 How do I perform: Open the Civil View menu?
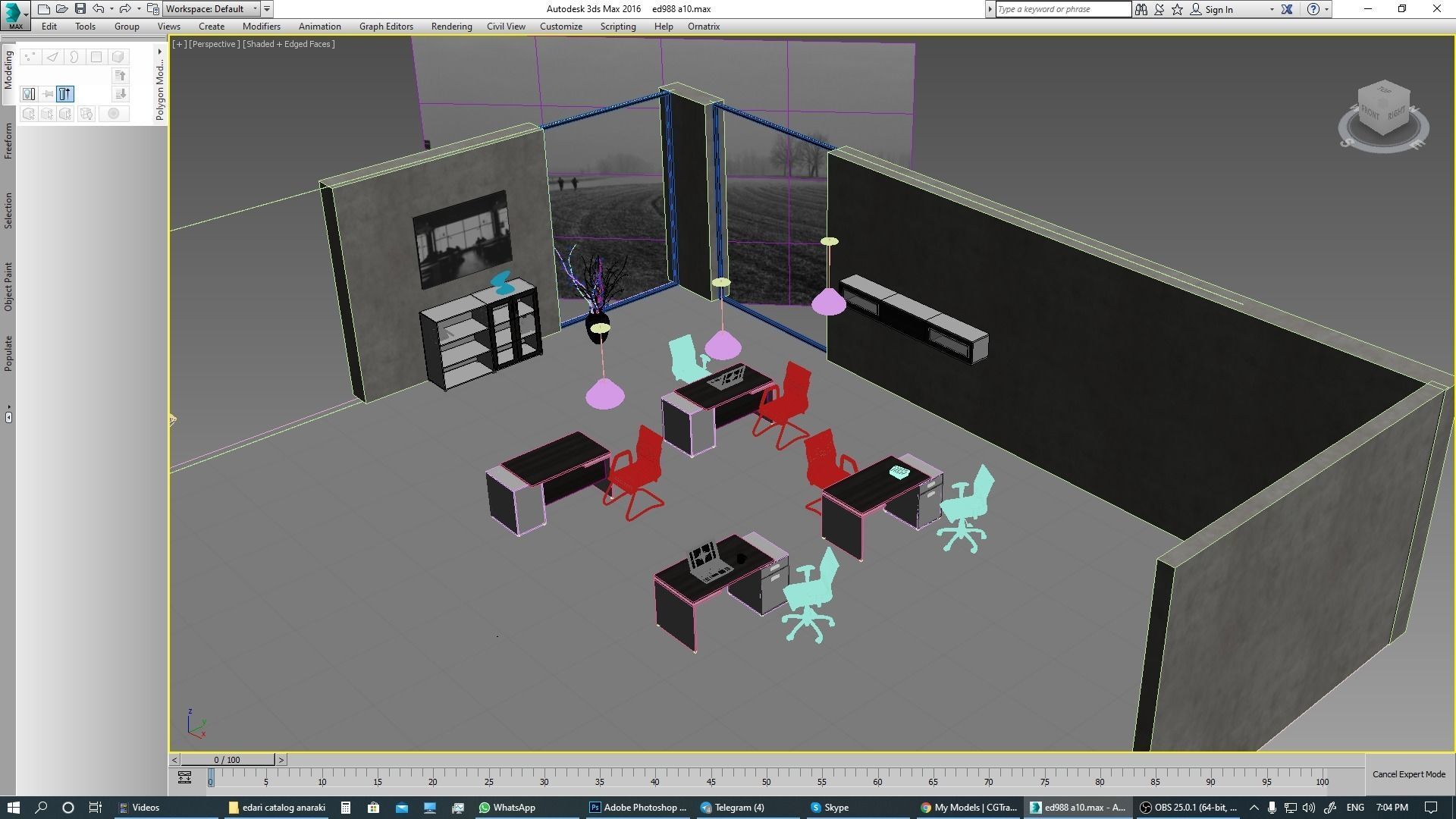click(x=506, y=27)
